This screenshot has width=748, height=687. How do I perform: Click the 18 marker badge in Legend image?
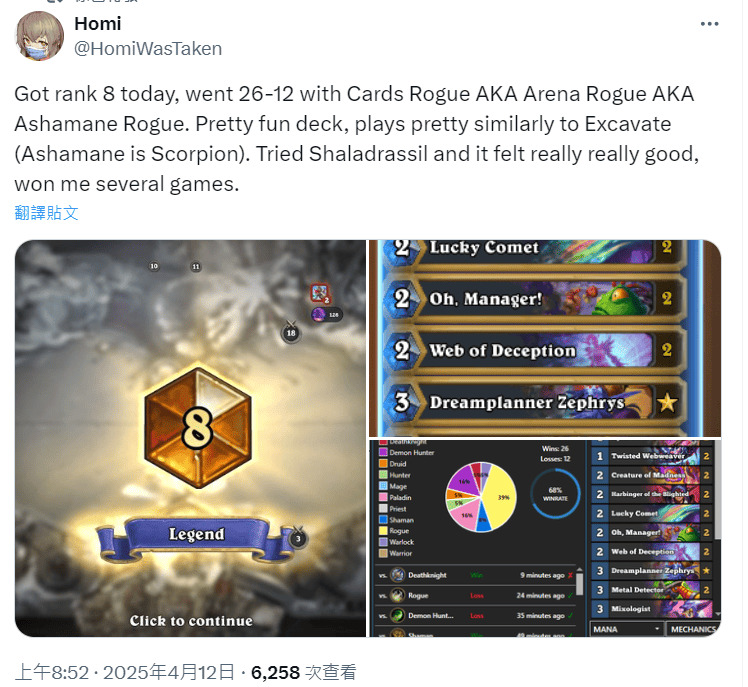click(x=291, y=333)
